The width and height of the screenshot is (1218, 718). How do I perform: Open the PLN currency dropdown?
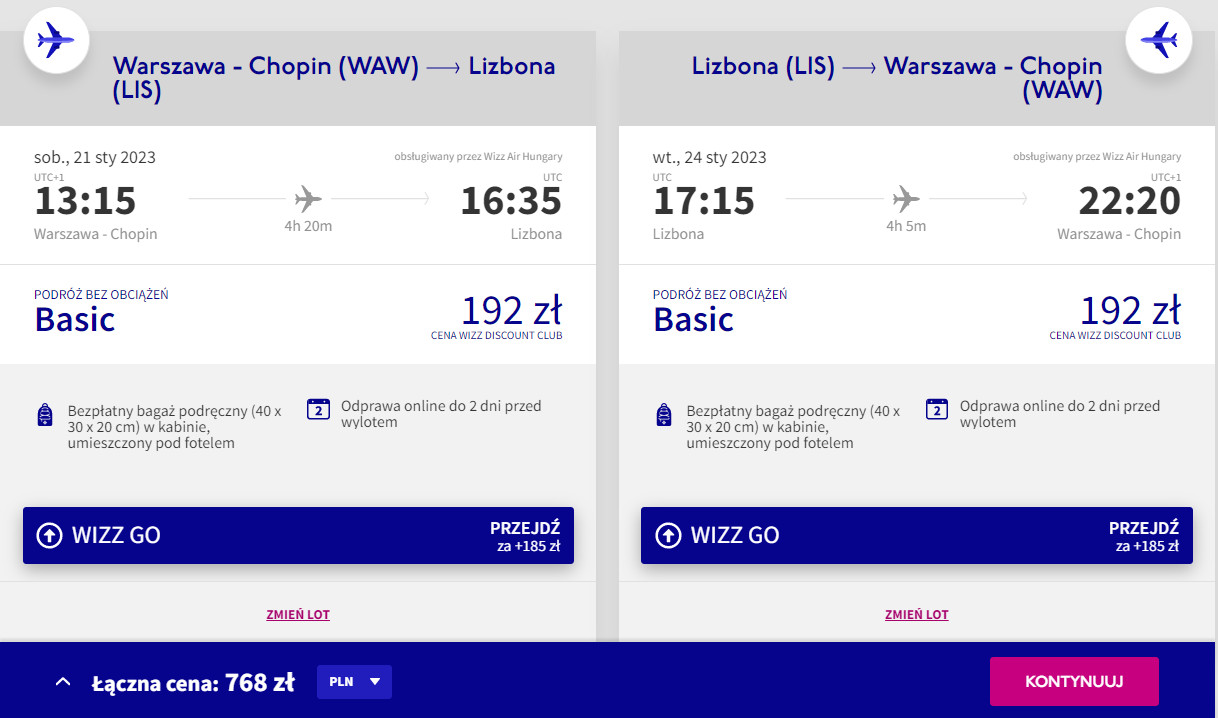click(x=354, y=682)
